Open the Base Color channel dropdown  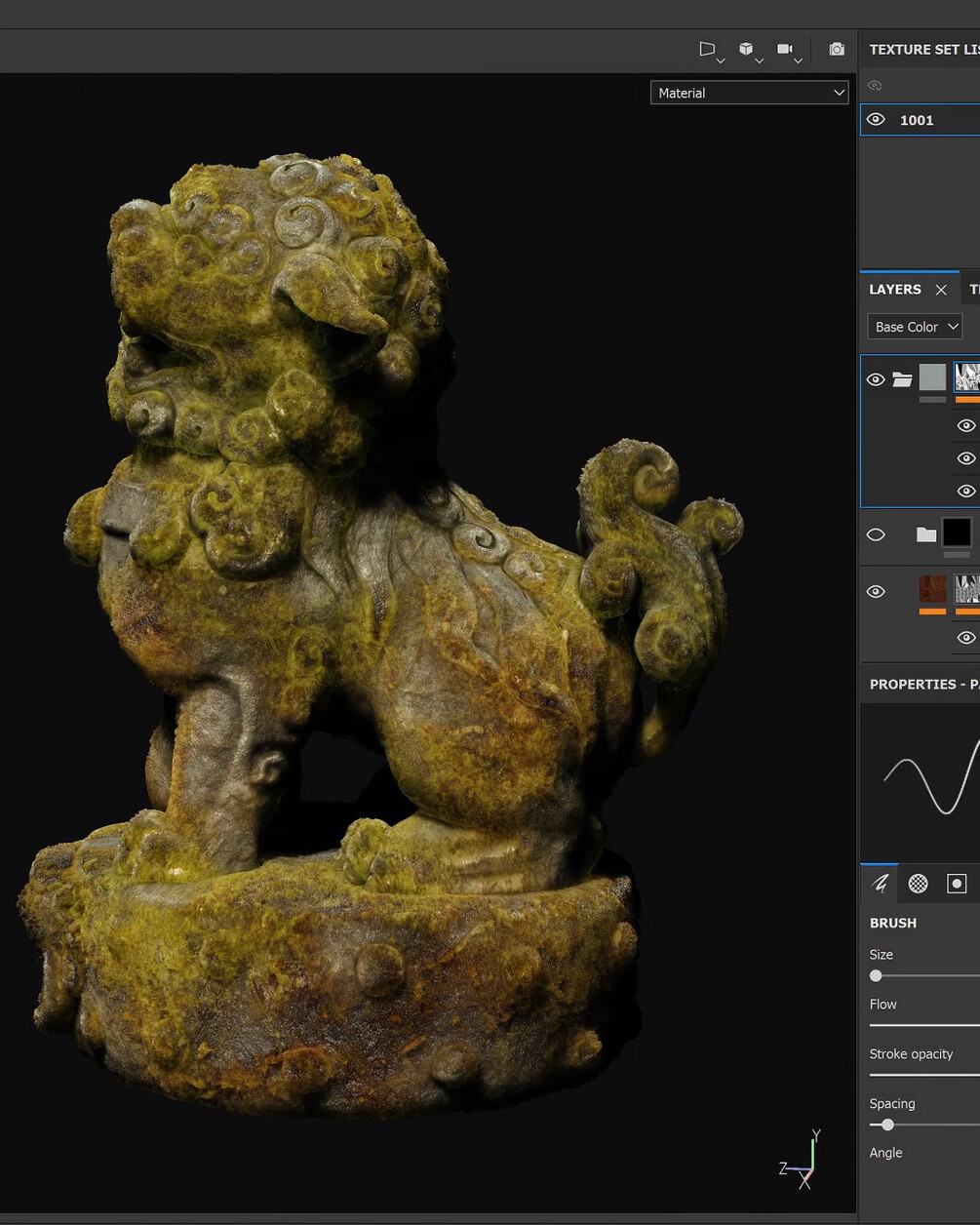click(x=915, y=327)
